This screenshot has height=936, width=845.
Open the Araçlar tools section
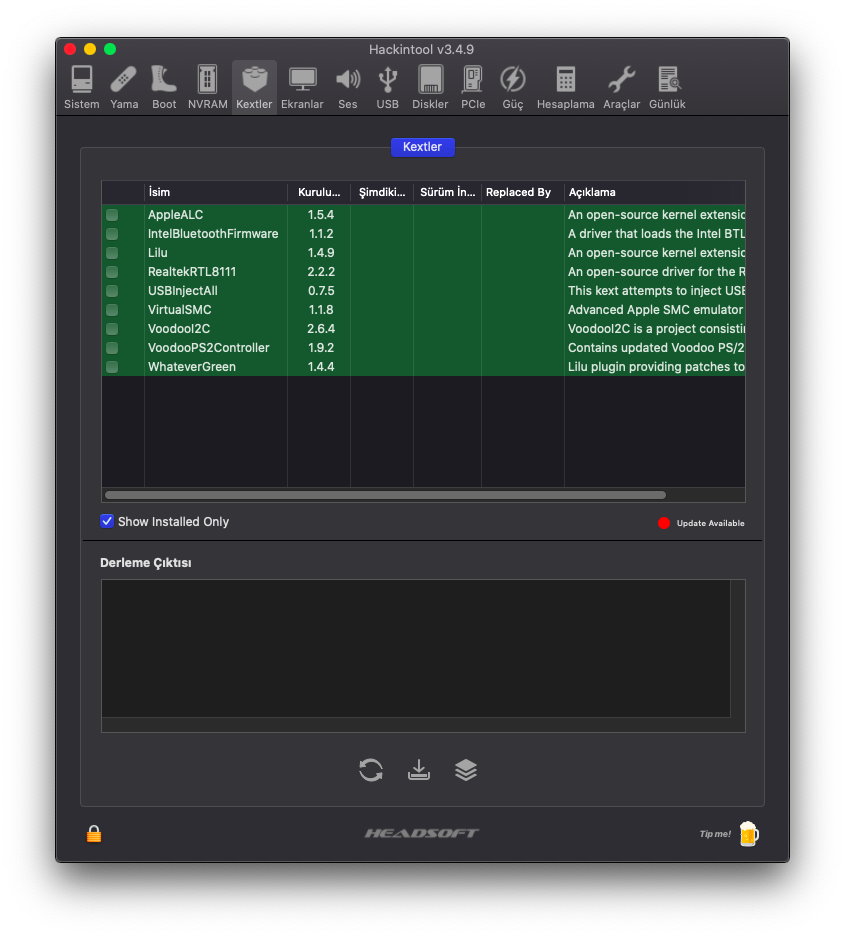point(622,87)
